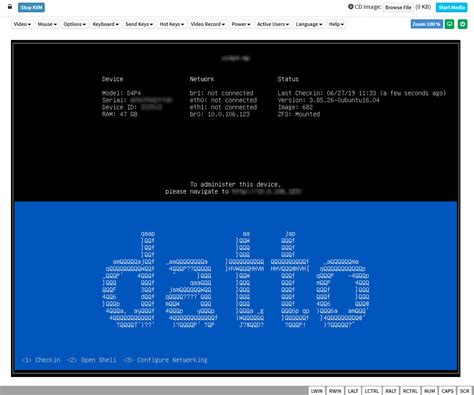This screenshot has width=474, height=395.
Task: Click the green monitor icon button
Action: pyautogui.click(x=449, y=24)
